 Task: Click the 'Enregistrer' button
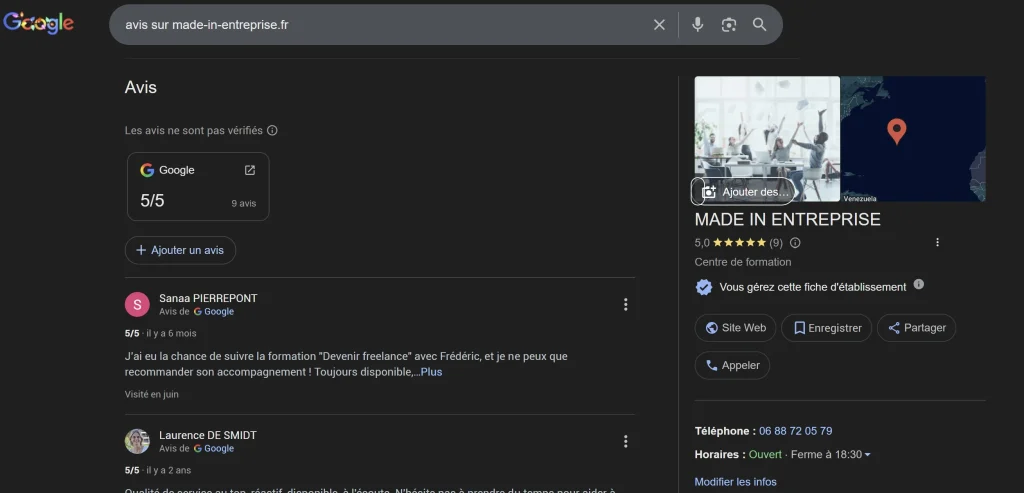click(x=826, y=328)
